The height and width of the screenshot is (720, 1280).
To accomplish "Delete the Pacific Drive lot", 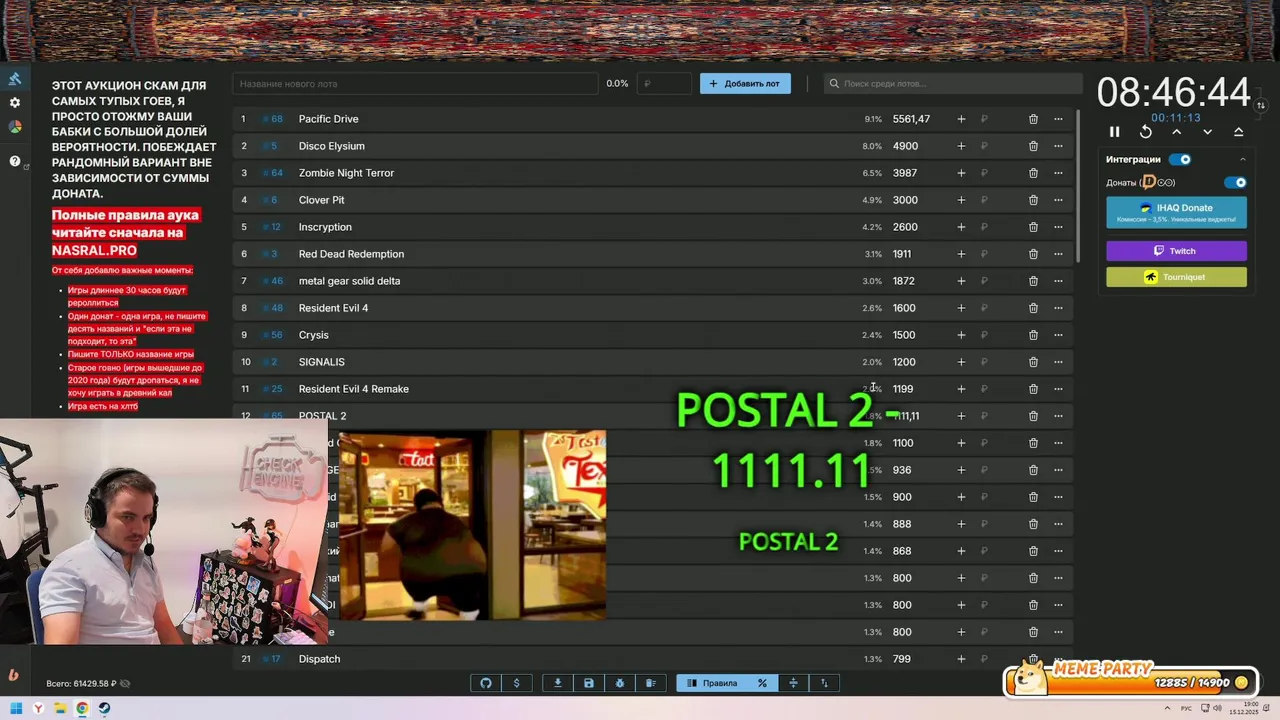I will [1033, 119].
